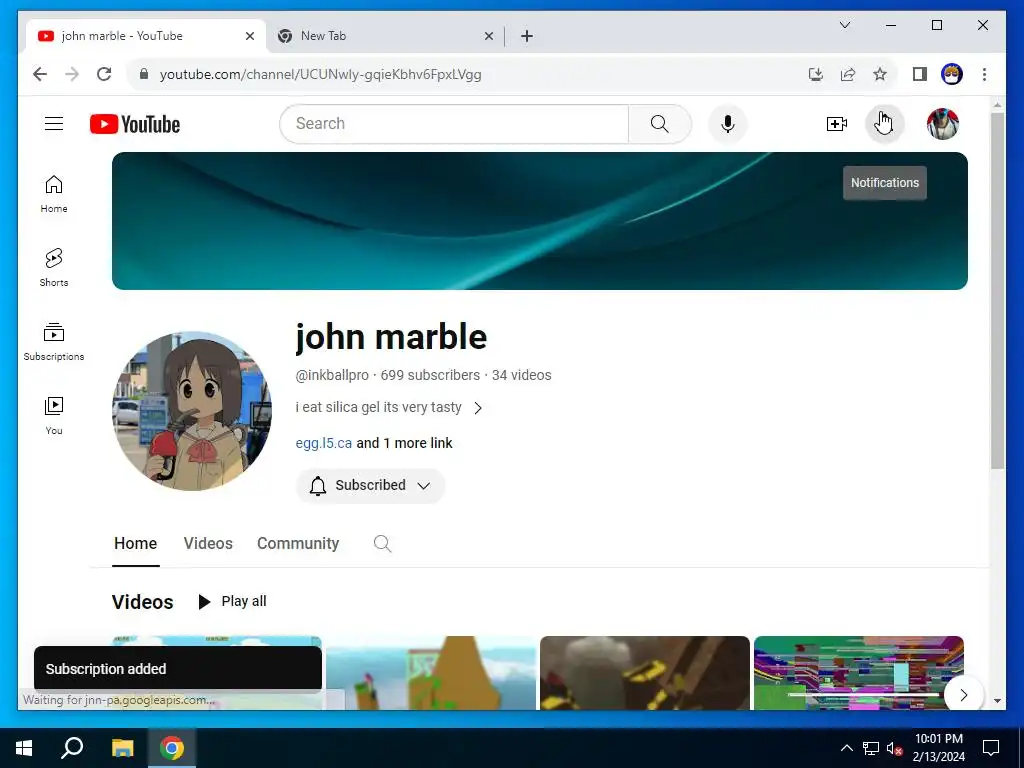
Task: Switch to the Videos tab
Action: click(x=208, y=543)
